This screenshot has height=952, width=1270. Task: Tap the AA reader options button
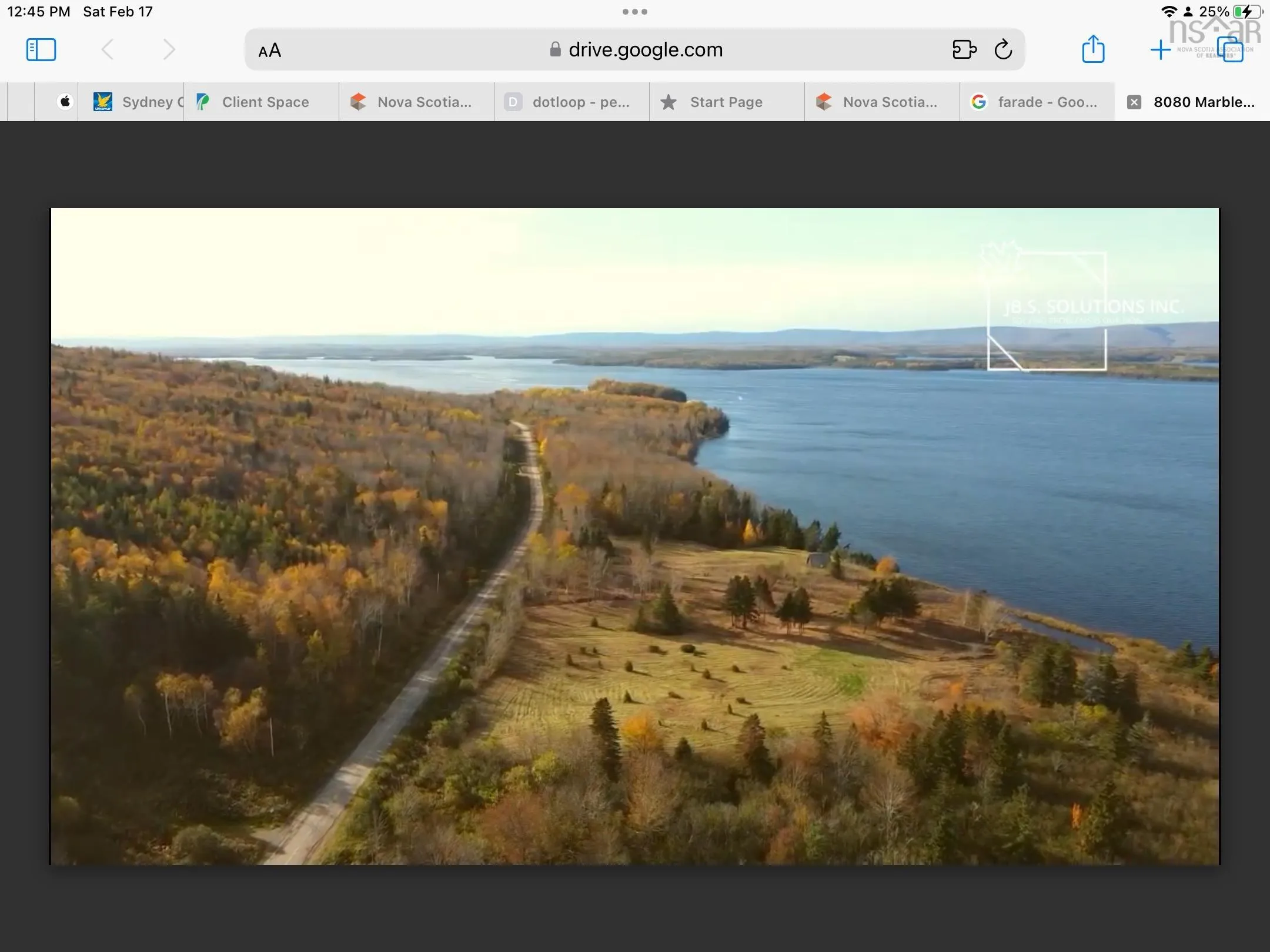(x=270, y=51)
